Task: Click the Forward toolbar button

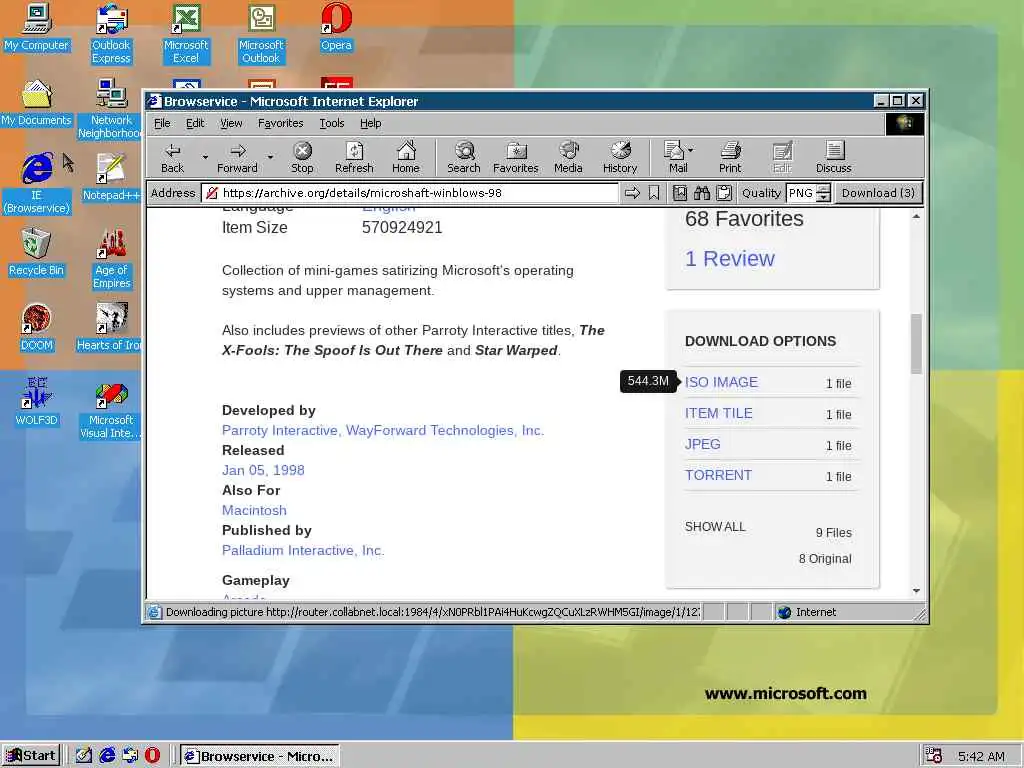Action: tap(237, 158)
